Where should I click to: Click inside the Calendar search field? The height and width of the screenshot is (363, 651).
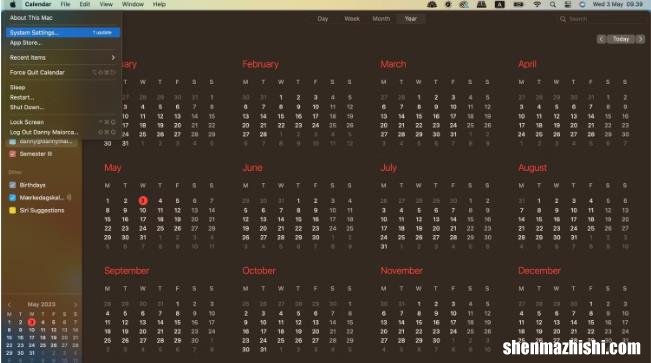pyautogui.click(x=602, y=19)
